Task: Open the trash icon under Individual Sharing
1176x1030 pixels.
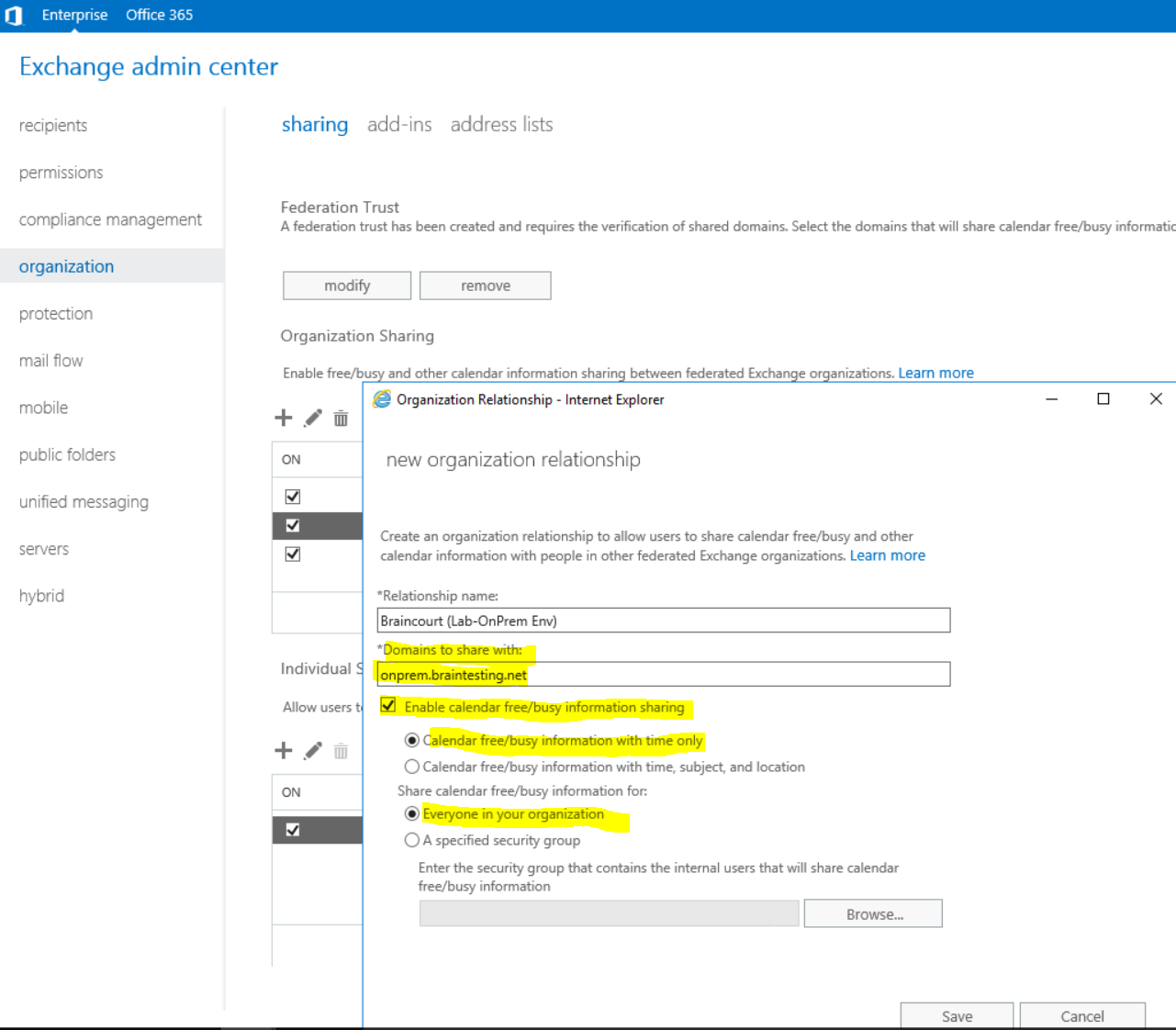Action: pos(340,751)
